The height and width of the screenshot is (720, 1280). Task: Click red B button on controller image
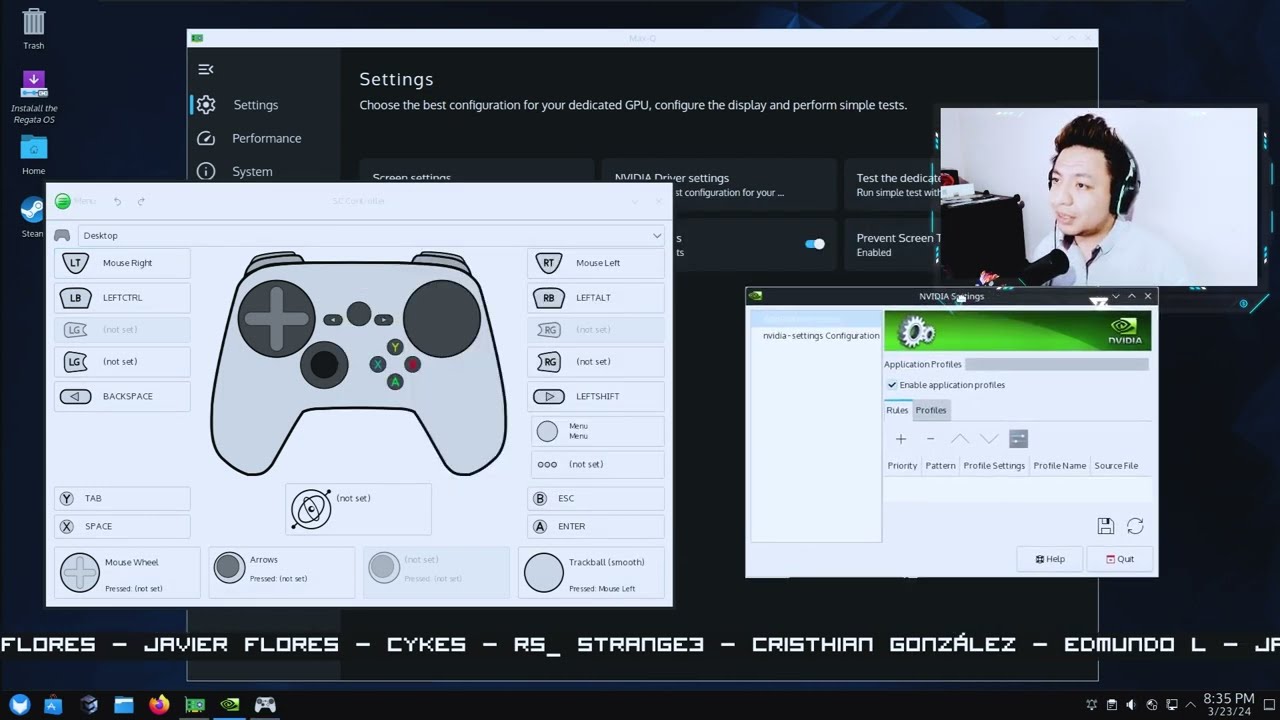coord(412,365)
